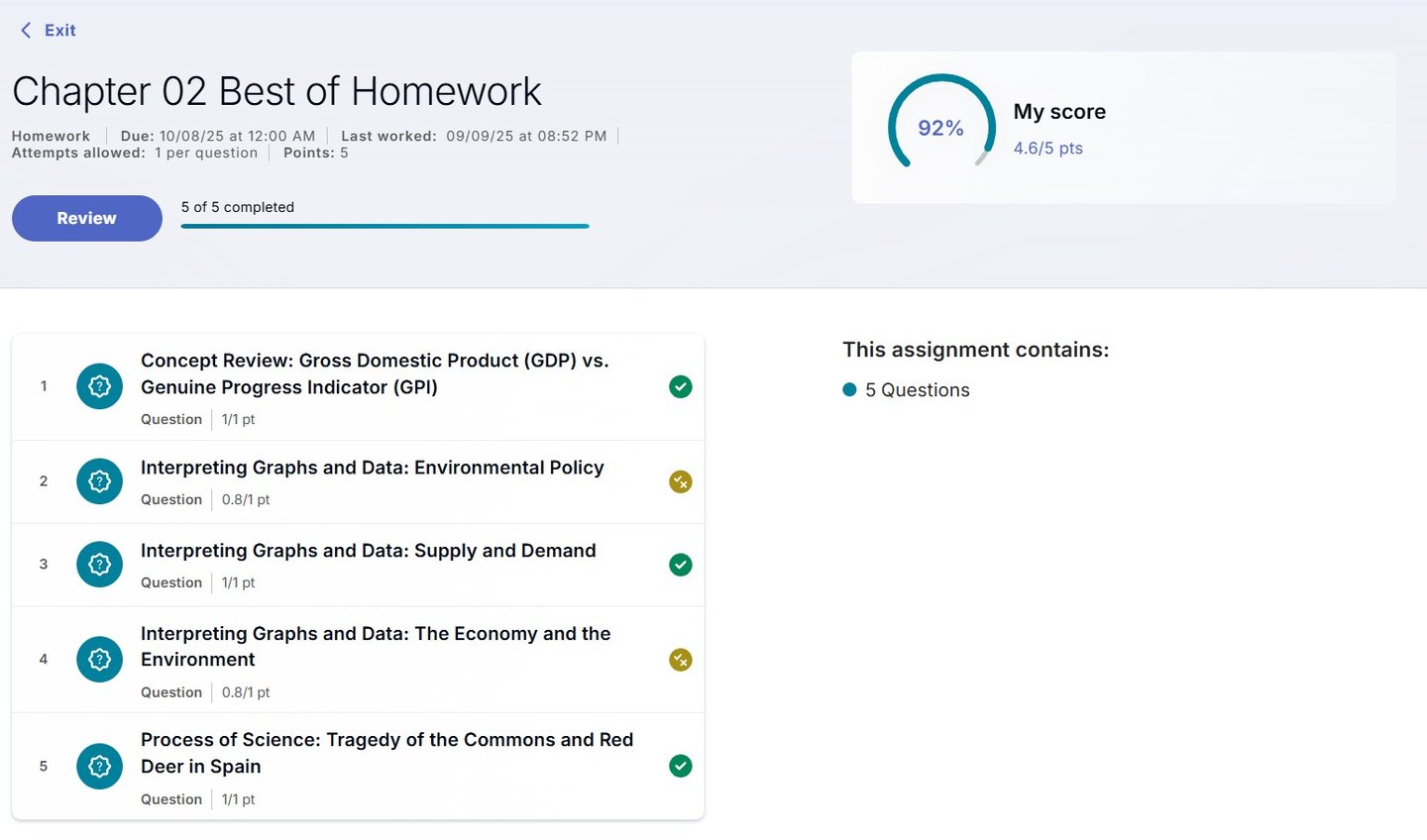
Task: Click the question icon for item 4
Action: click(99, 660)
